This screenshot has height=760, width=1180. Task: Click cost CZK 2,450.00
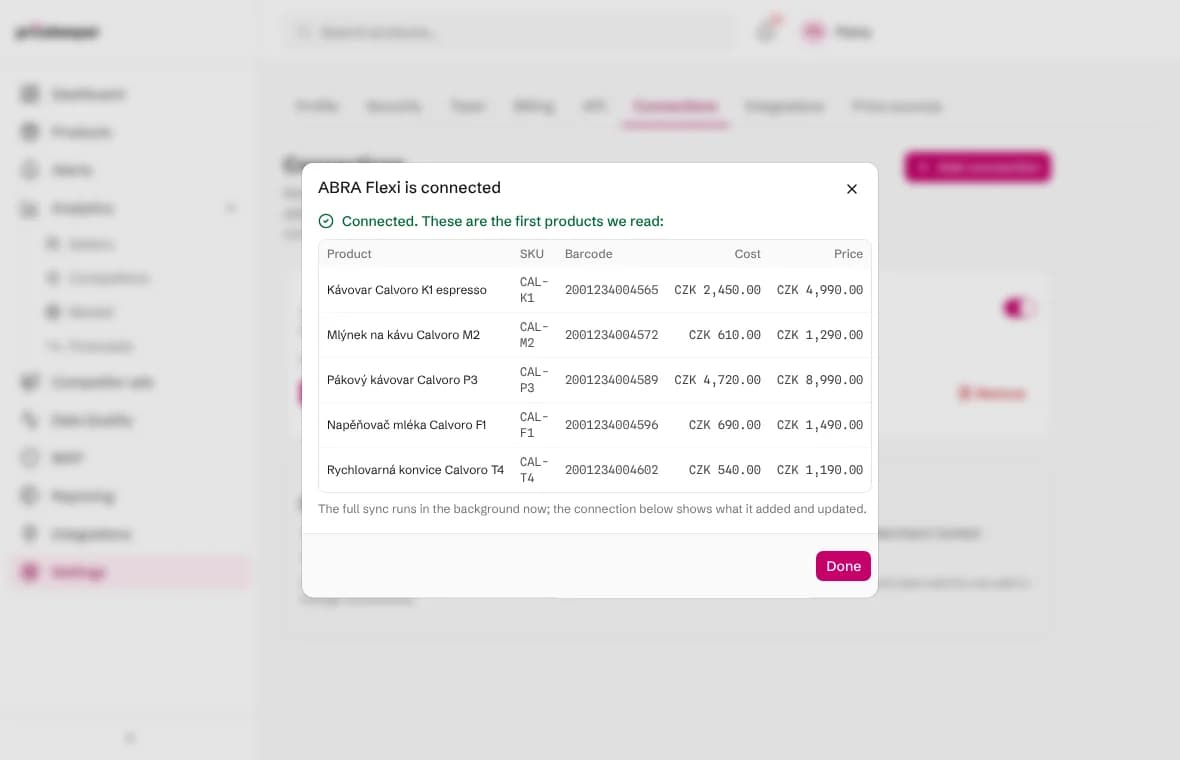click(717, 290)
